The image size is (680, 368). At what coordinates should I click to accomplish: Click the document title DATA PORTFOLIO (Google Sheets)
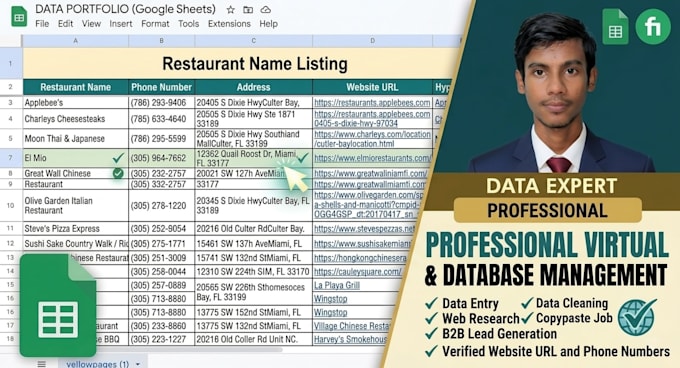coord(125,9)
